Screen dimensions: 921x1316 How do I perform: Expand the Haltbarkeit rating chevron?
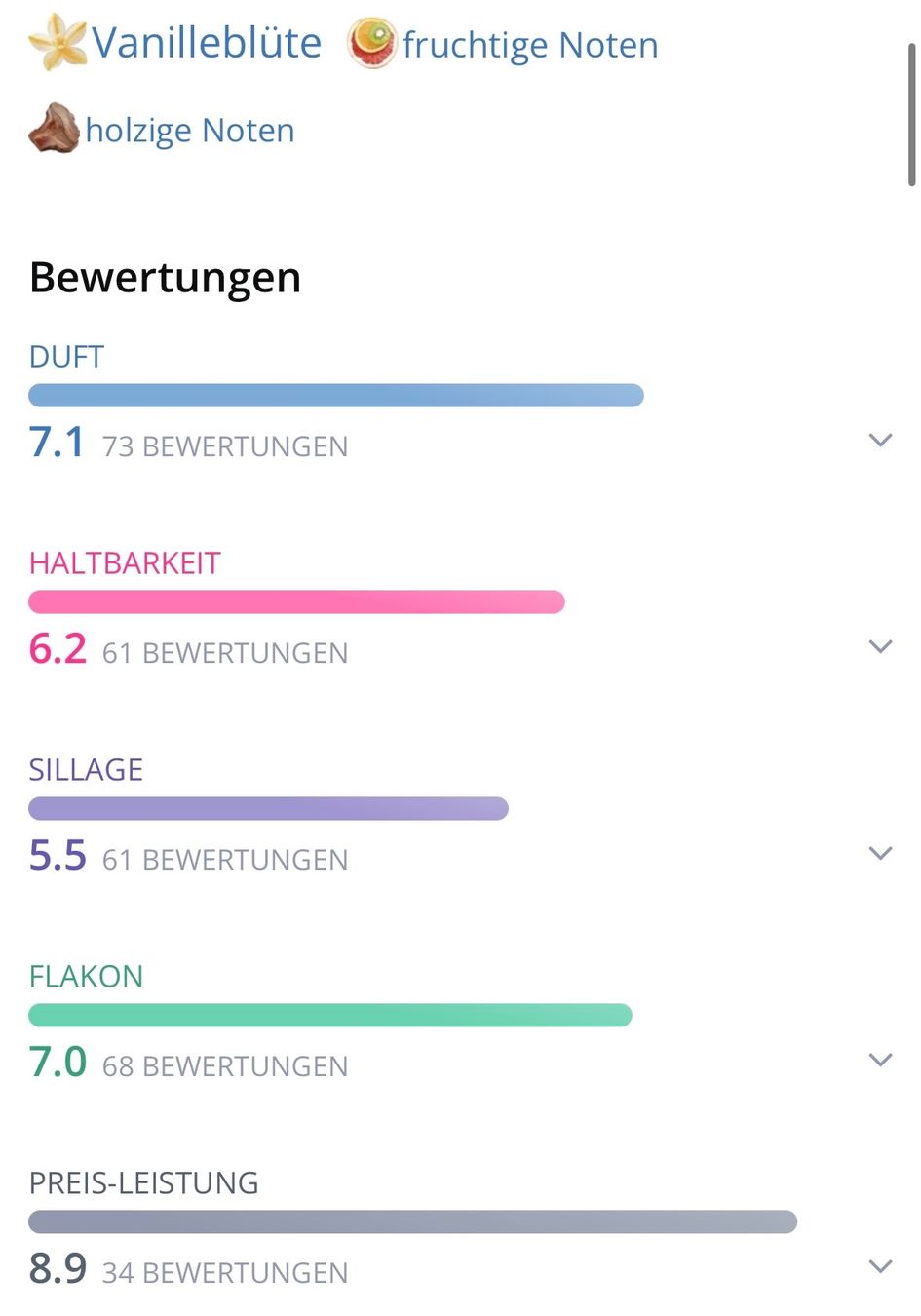pos(880,646)
